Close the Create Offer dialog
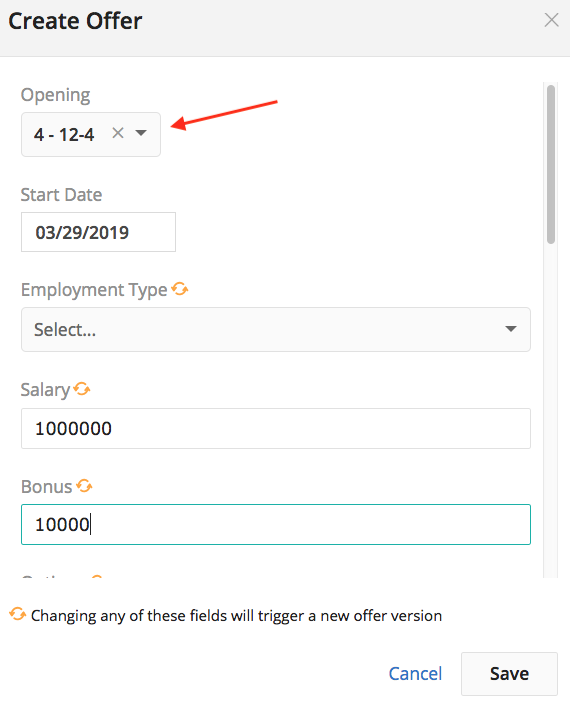 [551, 20]
